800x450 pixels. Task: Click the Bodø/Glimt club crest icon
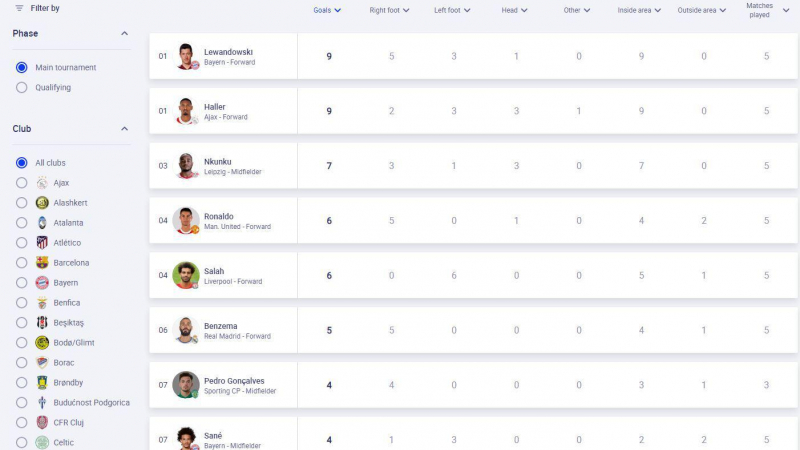(42, 343)
